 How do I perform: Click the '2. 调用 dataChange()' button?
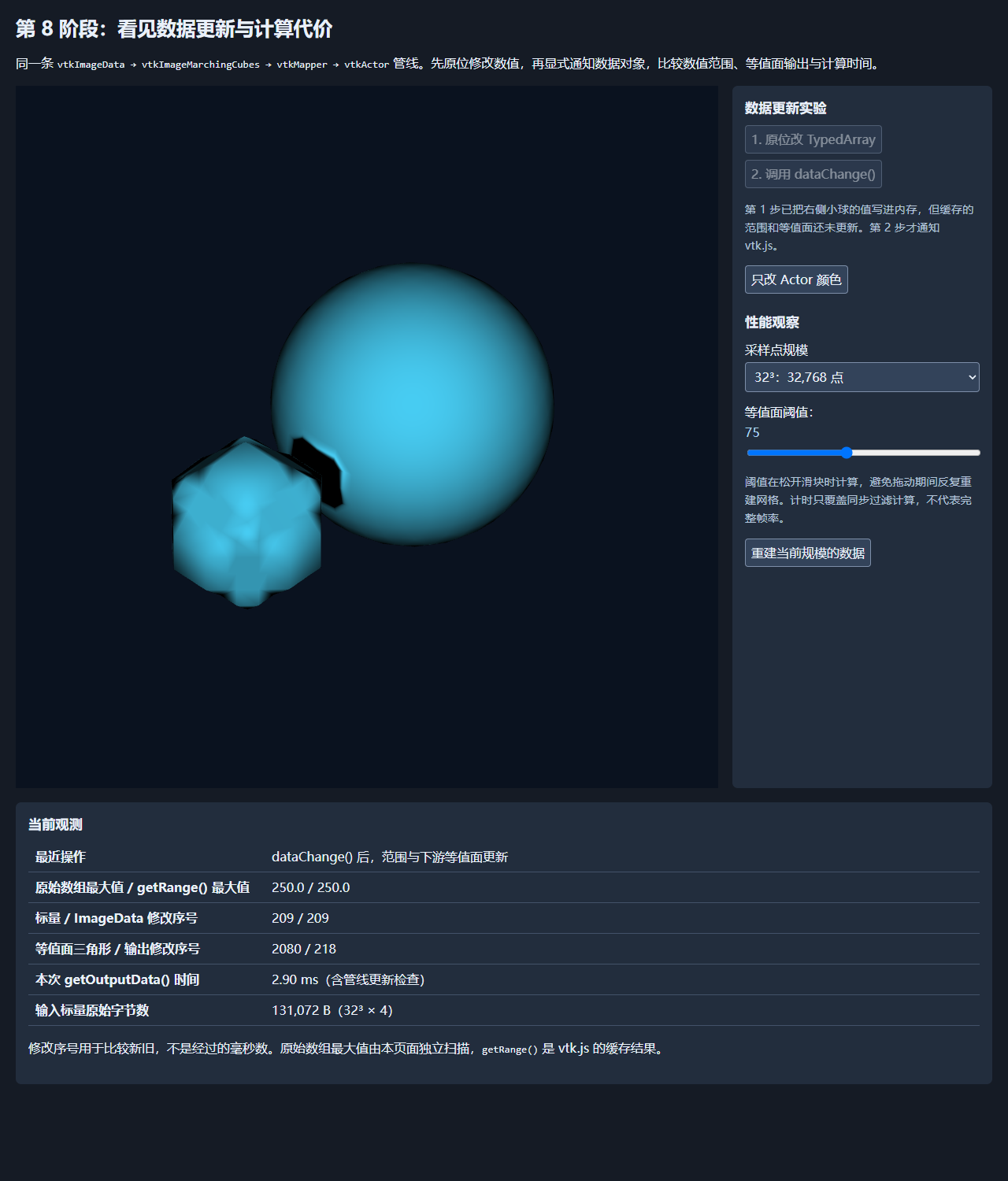pos(813,174)
